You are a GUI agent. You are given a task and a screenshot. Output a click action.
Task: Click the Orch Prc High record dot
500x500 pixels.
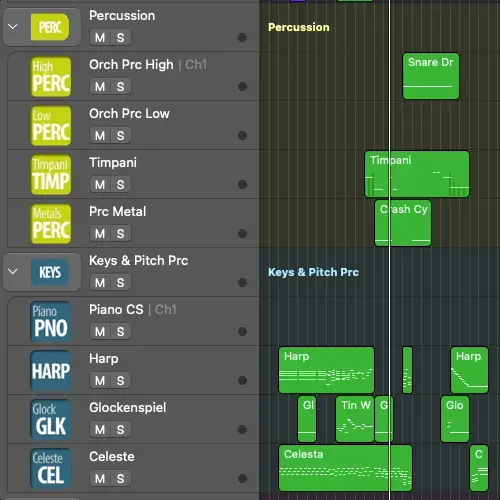pos(242,87)
